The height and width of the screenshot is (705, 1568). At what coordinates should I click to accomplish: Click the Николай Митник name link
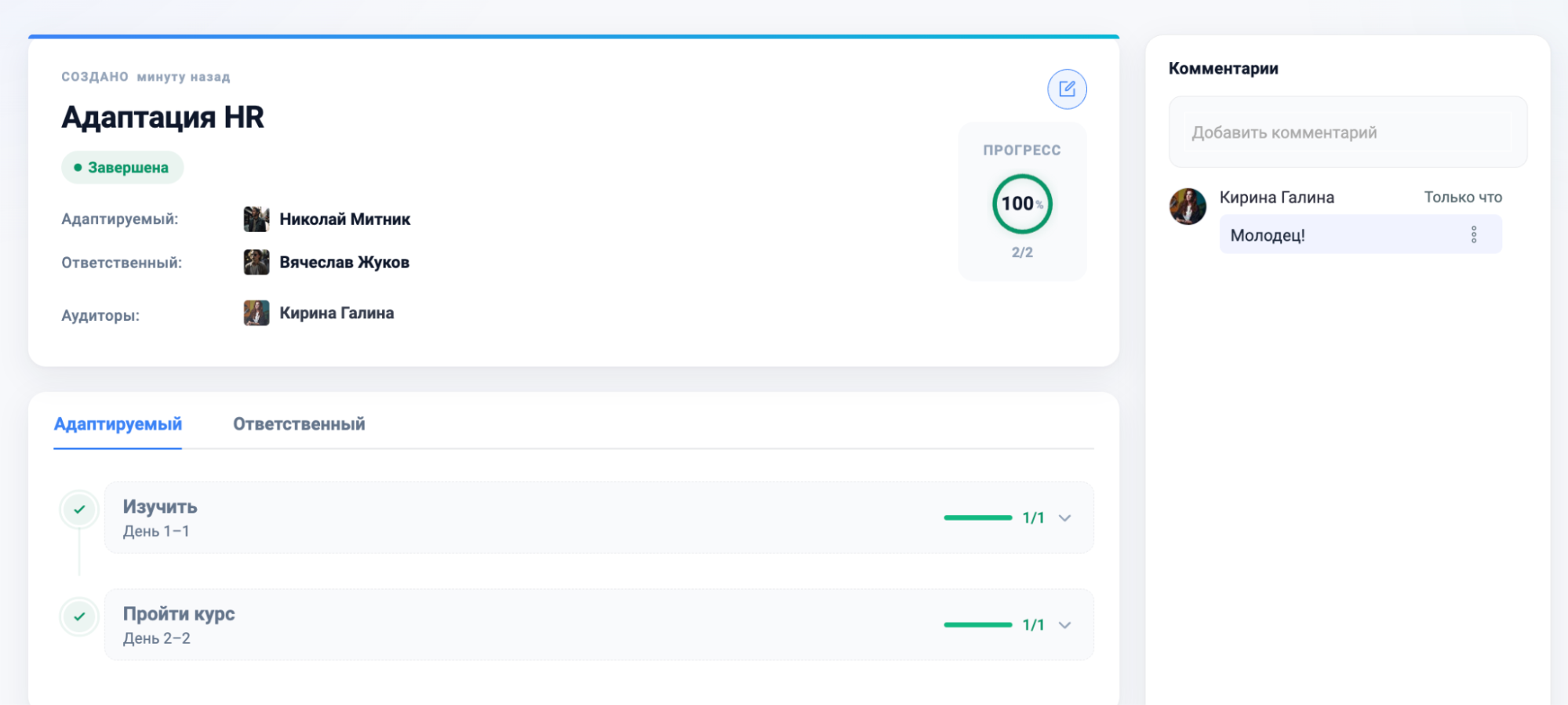(x=344, y=219)
